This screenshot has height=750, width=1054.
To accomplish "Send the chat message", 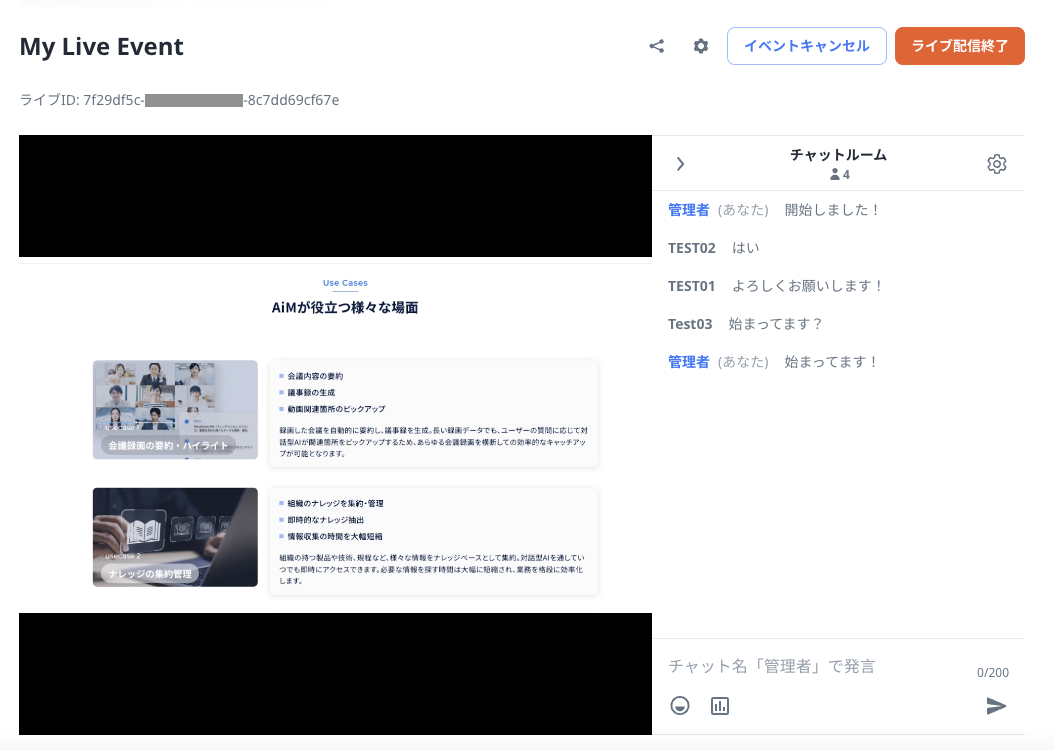I will coord(996,706).
